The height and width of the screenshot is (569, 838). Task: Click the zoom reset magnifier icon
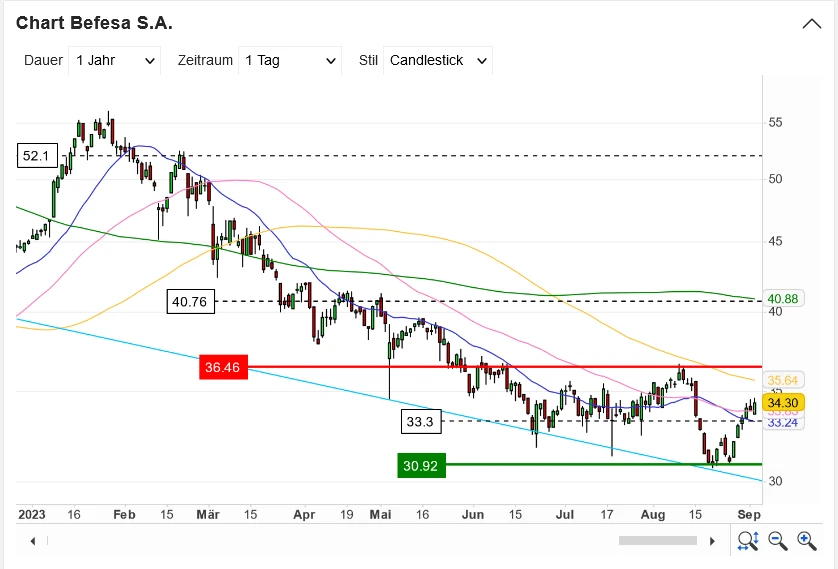click(748, 541)
